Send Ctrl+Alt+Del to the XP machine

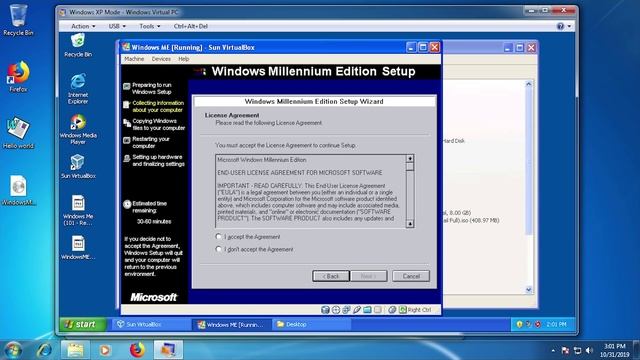(191, 26)
